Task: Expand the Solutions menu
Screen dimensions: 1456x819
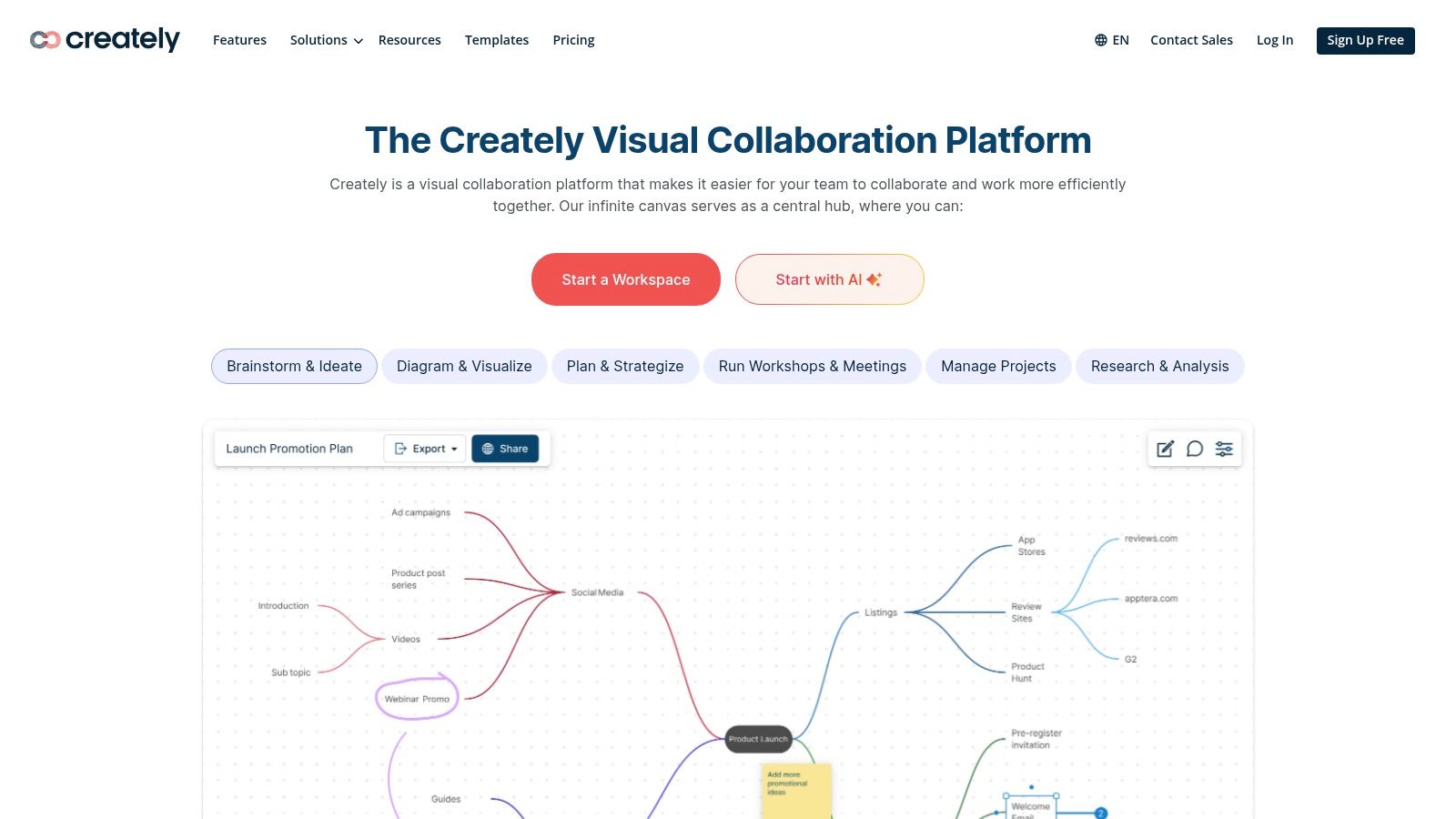Action: (x=327, y=40)
